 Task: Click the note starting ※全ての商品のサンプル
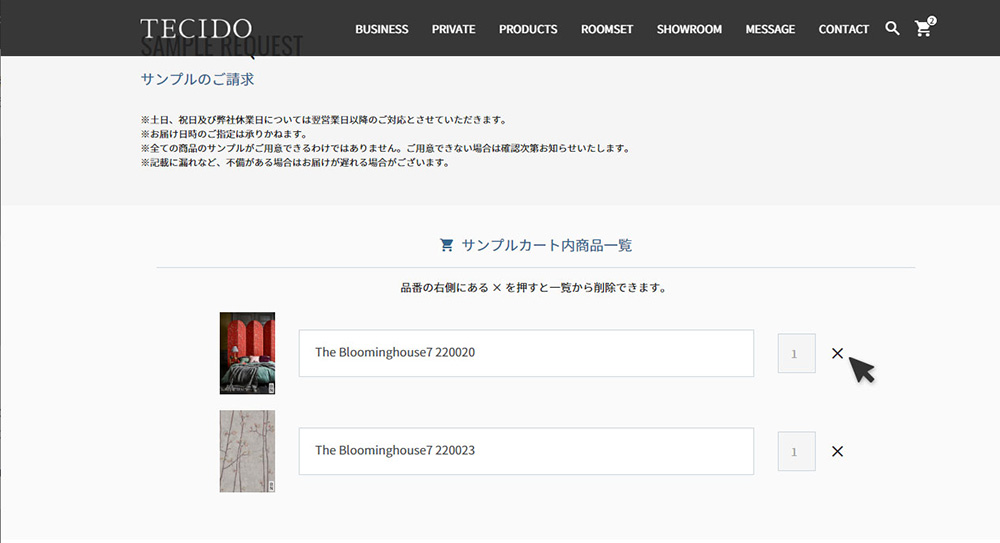[386, 148]
